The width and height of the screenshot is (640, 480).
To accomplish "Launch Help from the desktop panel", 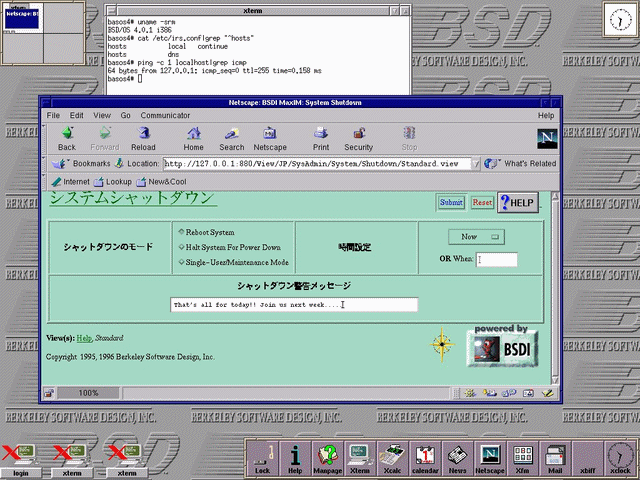I will pos(295,458).
